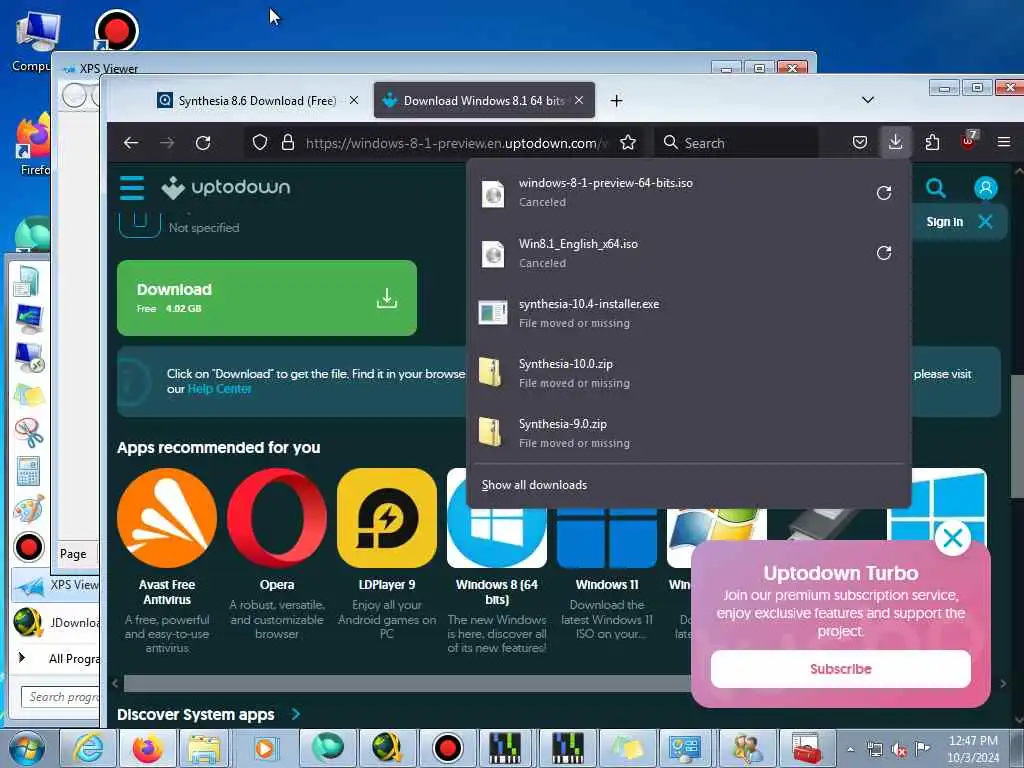Screen dimensions: 1024x768
Task: Open the Pocket save icon
Action: click(859, 142)
